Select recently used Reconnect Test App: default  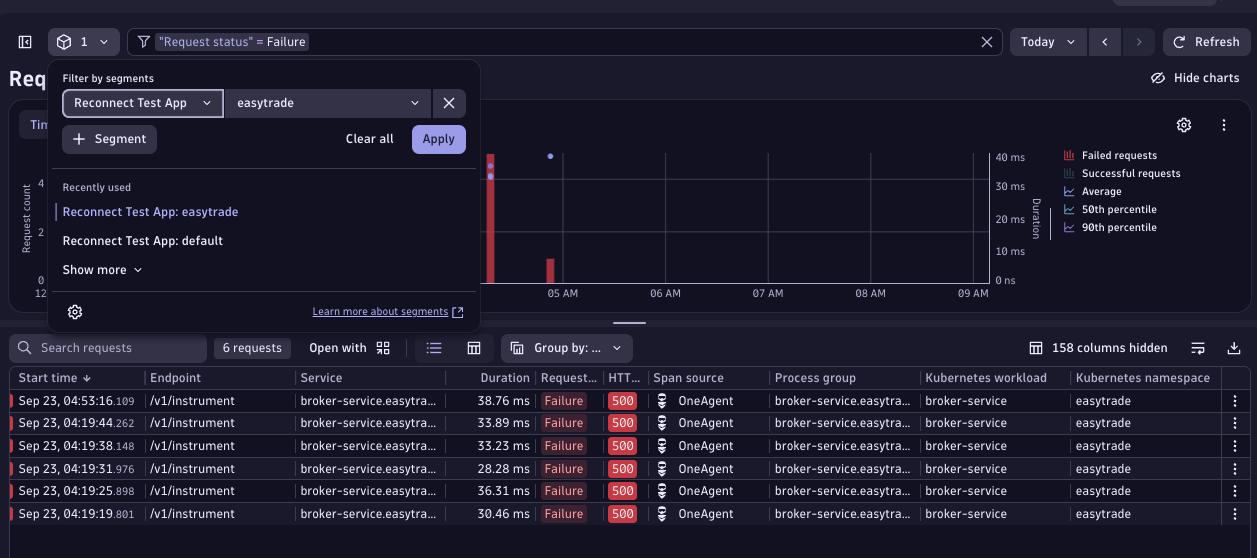[142, 241]
